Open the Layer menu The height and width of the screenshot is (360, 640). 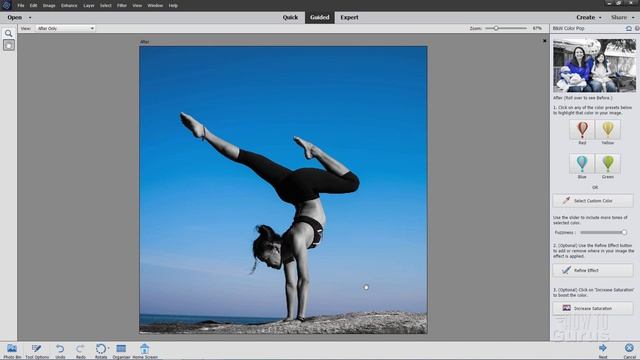click(x=89, y=6)
